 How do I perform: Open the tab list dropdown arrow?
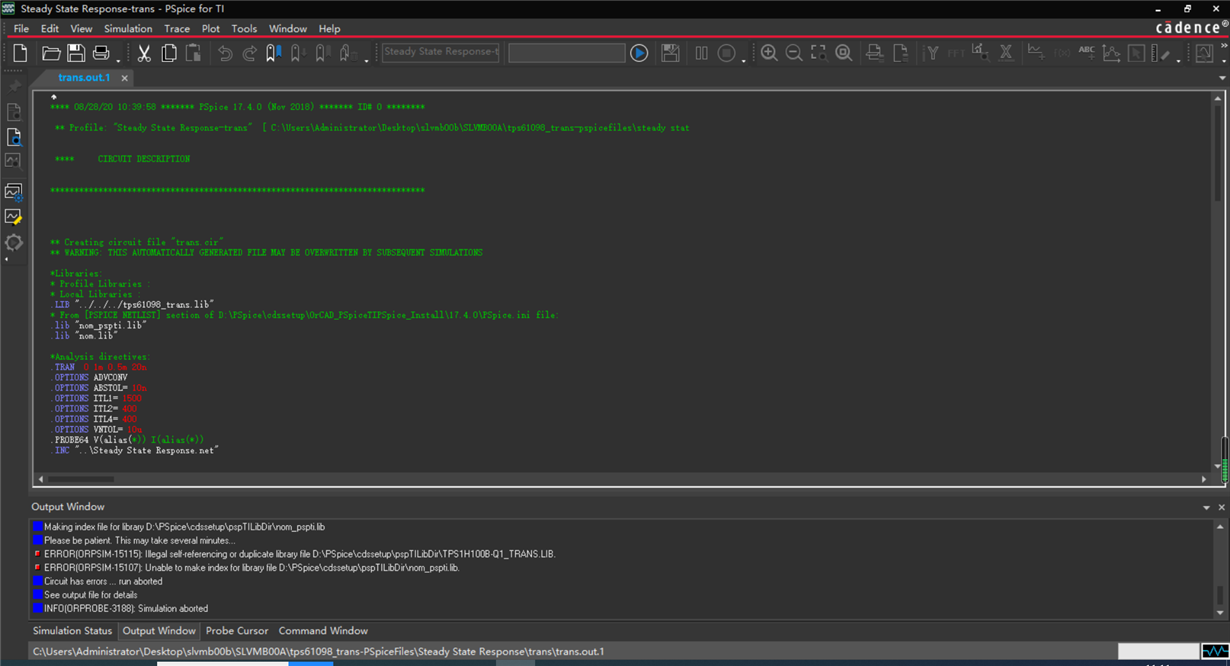pyautogui.click(x=1222, y=78)
